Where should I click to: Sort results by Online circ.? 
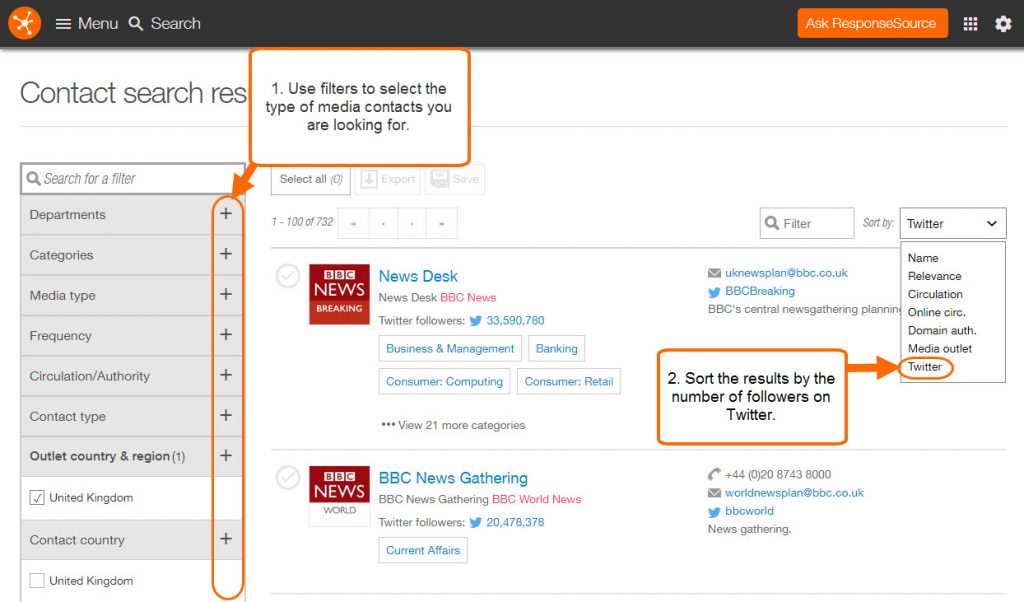[936, 313]
